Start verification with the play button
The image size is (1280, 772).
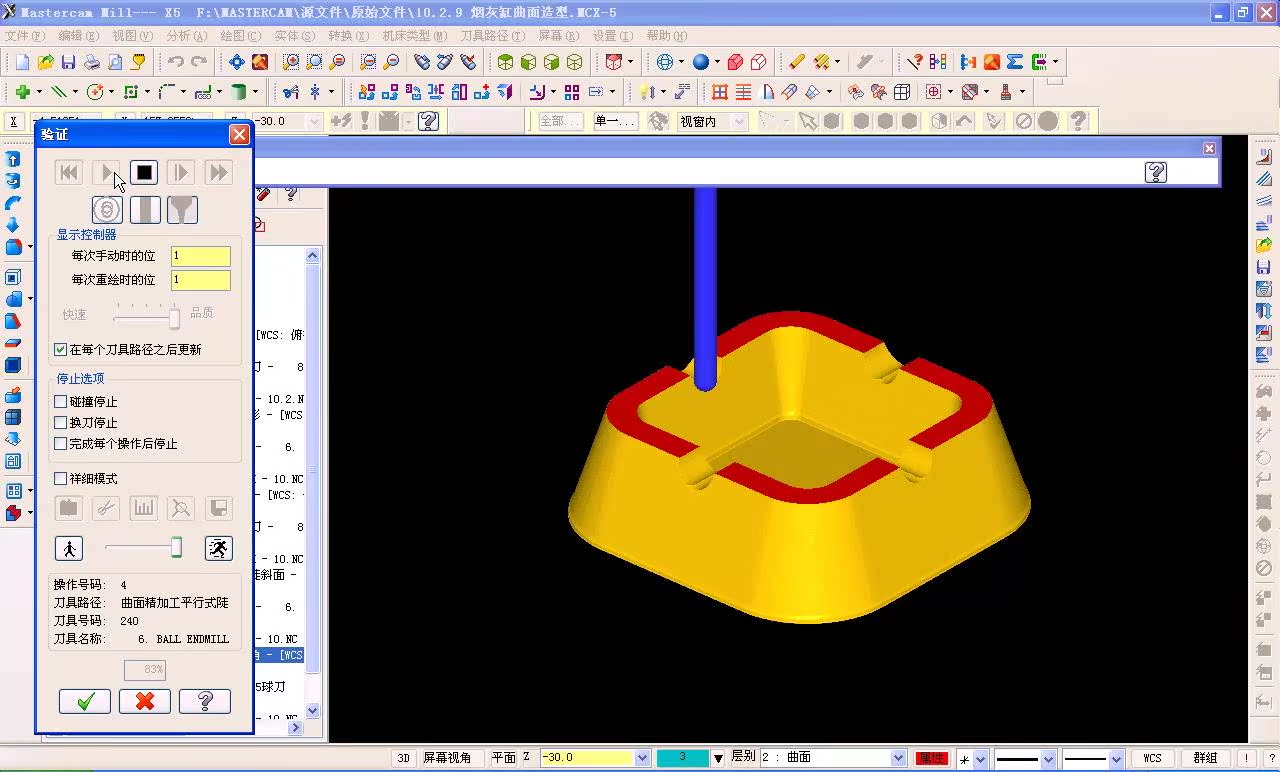coord(107,172)
